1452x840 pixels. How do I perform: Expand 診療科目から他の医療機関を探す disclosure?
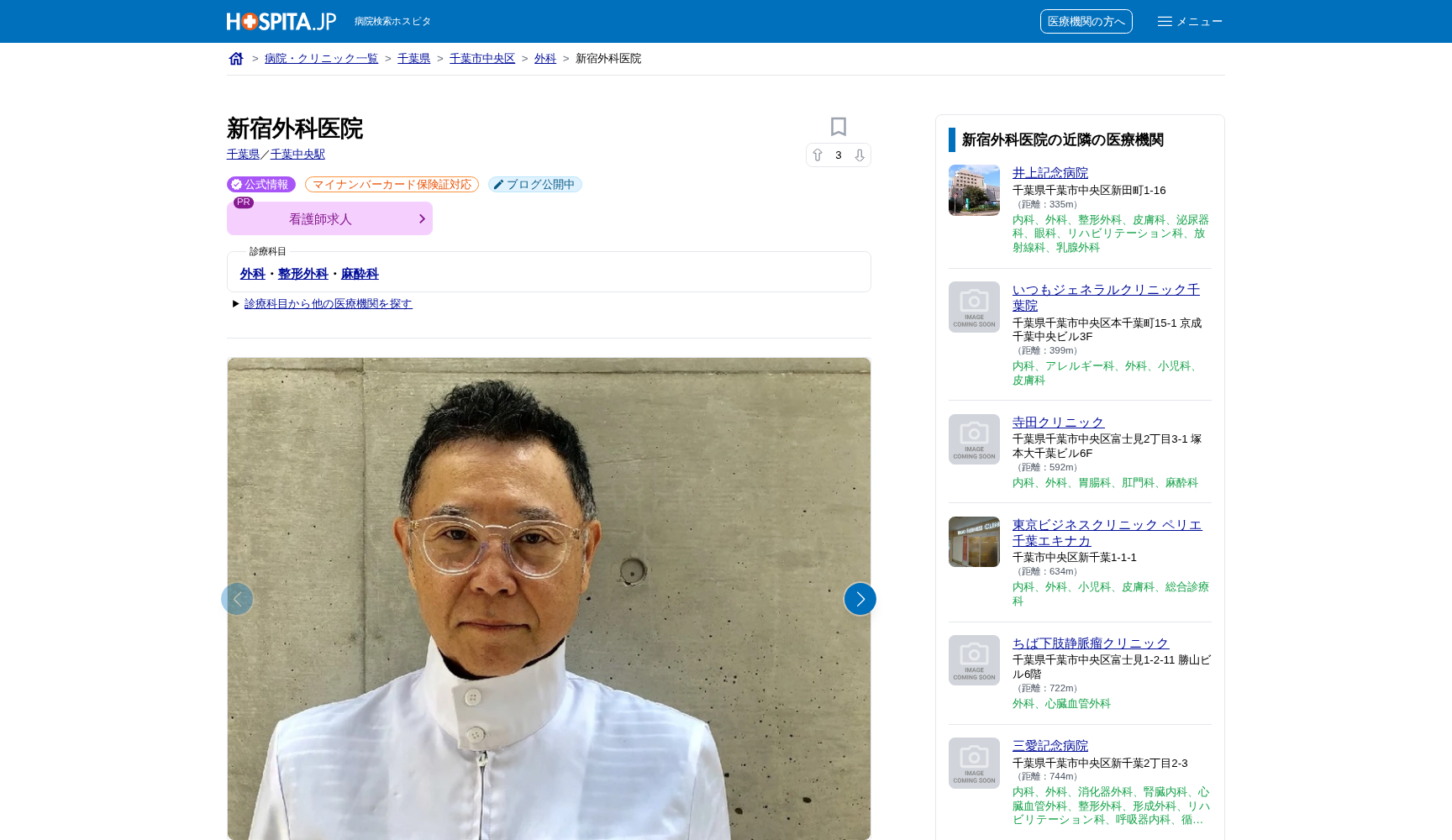click(328, 304)
